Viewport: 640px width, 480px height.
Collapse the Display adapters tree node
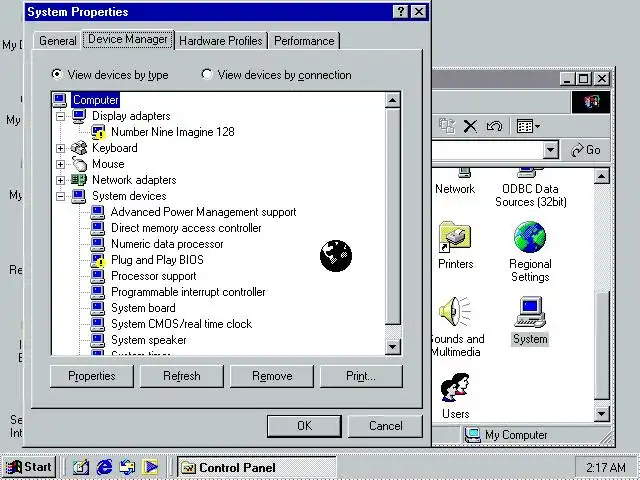click(60, 116)
